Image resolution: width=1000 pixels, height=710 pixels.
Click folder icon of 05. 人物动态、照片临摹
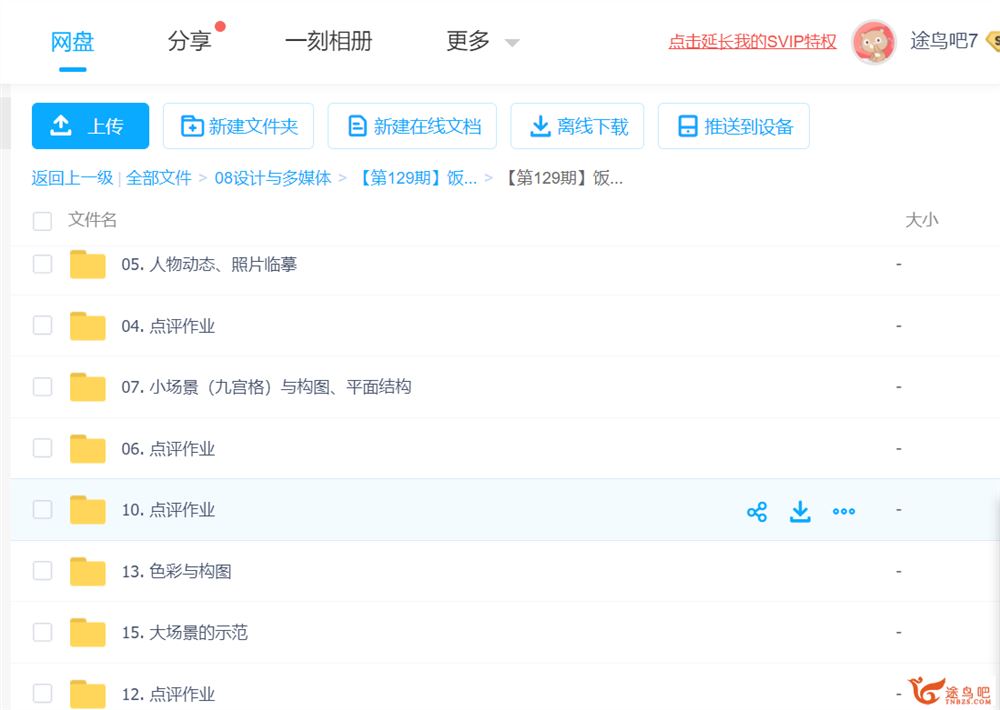[88, 265]
